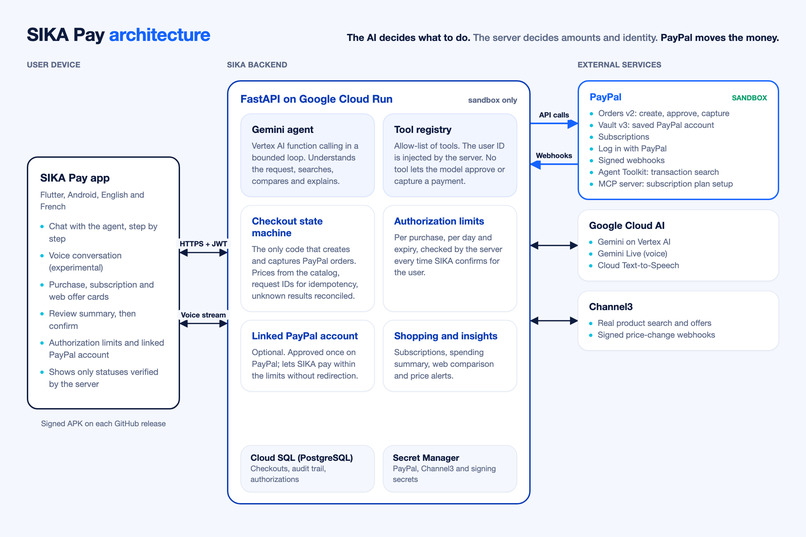Select the Gemini agent card
Screen dimensions: 806x537
tap(307, 155)
